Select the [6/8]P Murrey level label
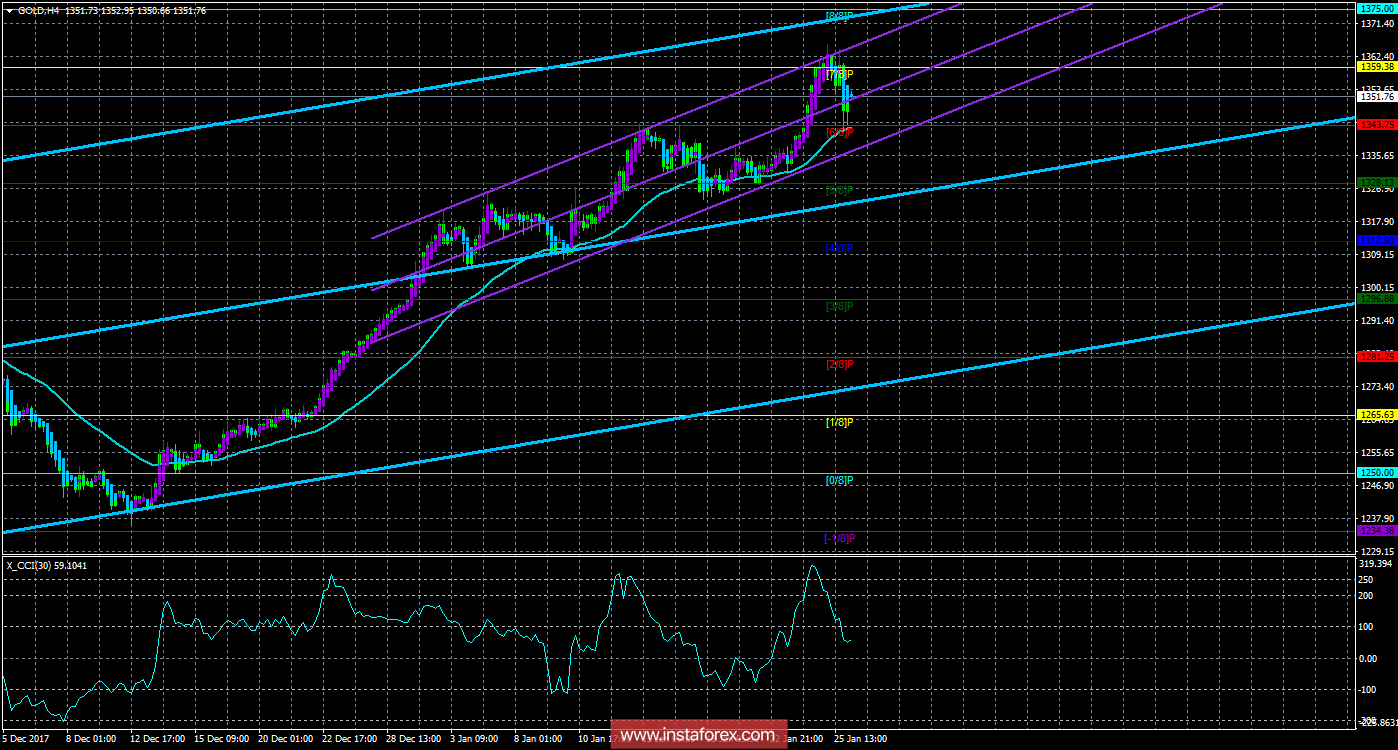The image size is (1398, 750). pos(840,132)
